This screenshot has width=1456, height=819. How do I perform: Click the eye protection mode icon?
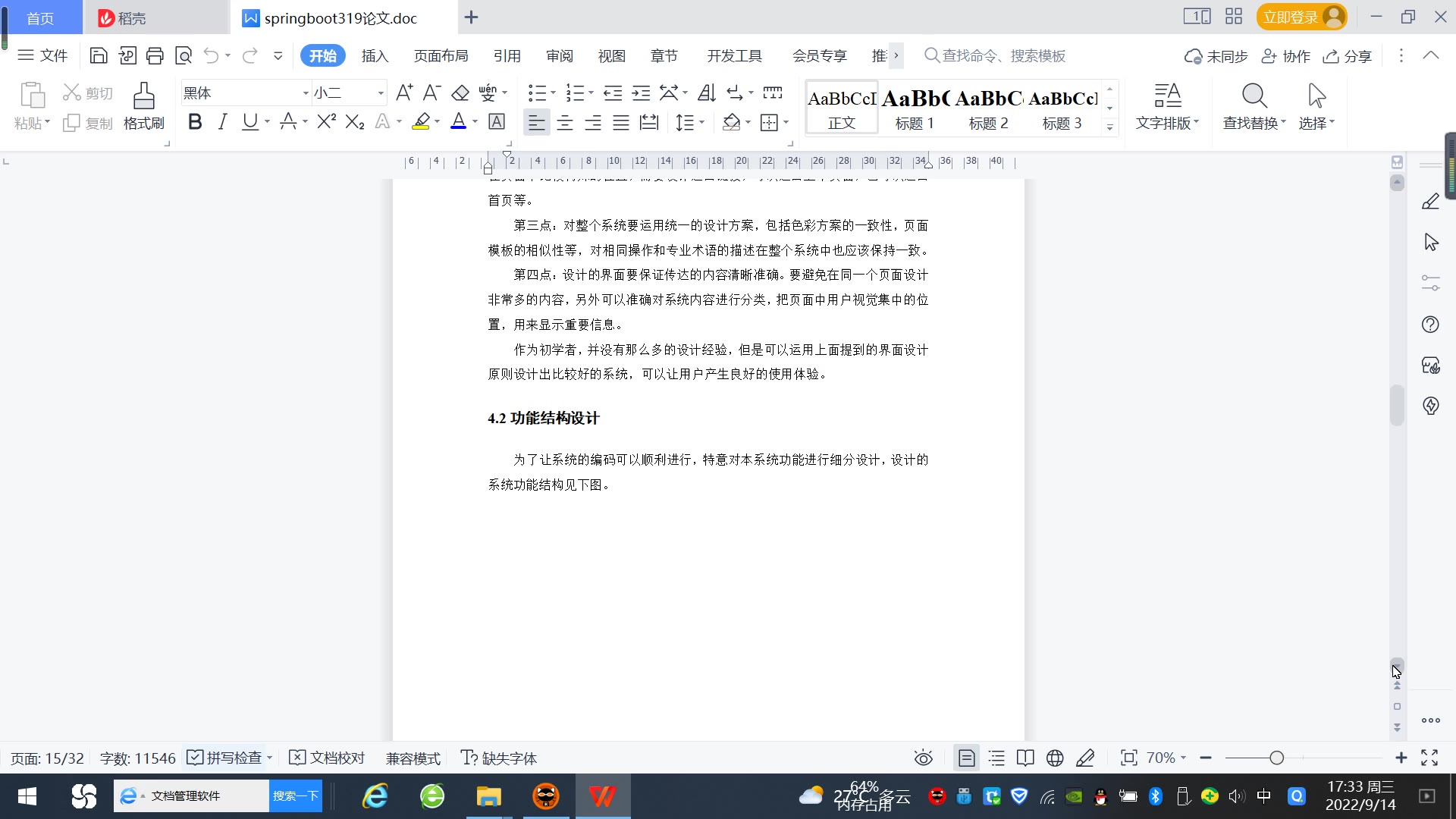pyautogui.click(x=923, y=758)
